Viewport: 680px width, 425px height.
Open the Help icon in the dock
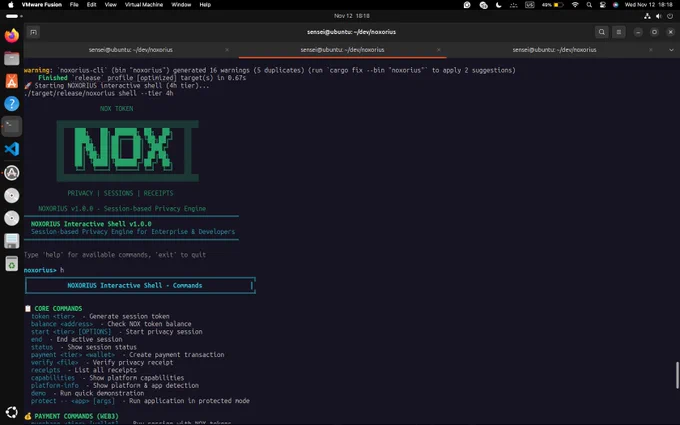pyautogui.click(x=12, y=104)
